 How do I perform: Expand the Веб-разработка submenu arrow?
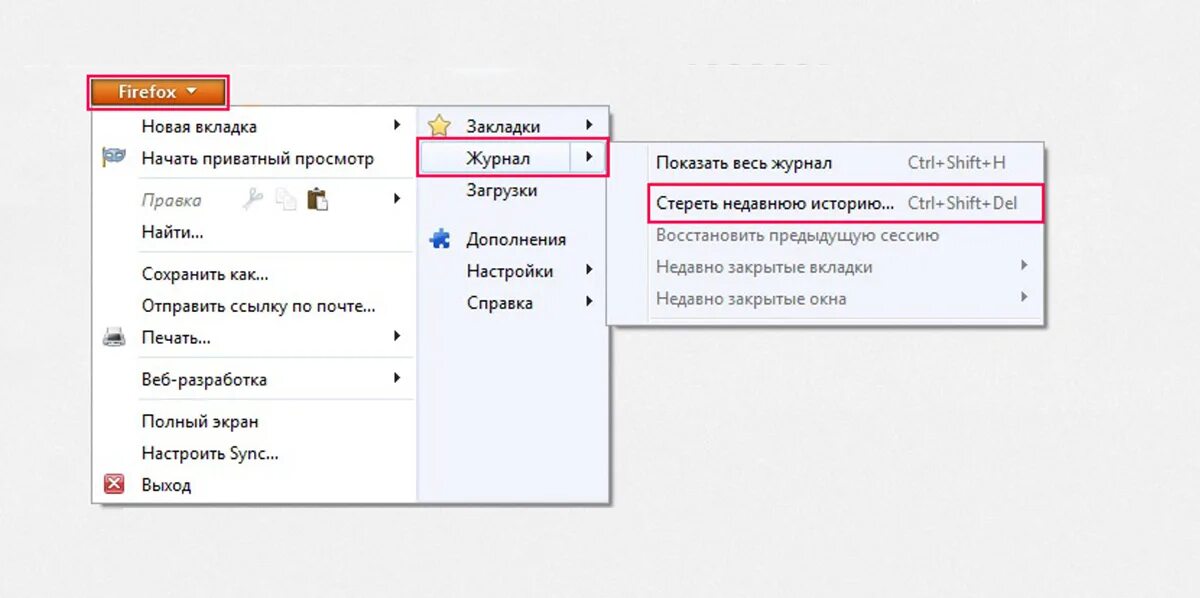(397, 378)
